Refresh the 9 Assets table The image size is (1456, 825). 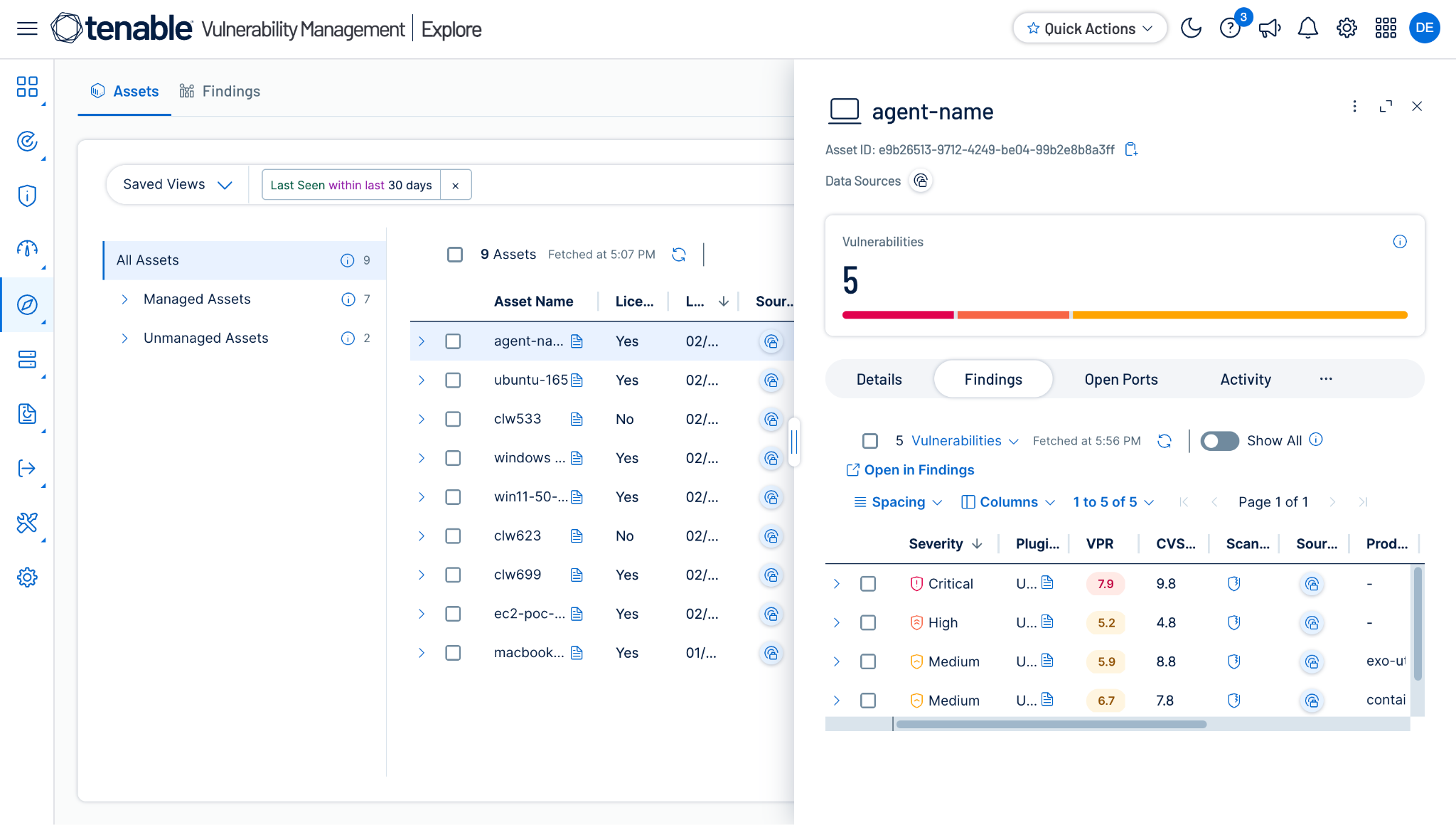coord(679,255)
